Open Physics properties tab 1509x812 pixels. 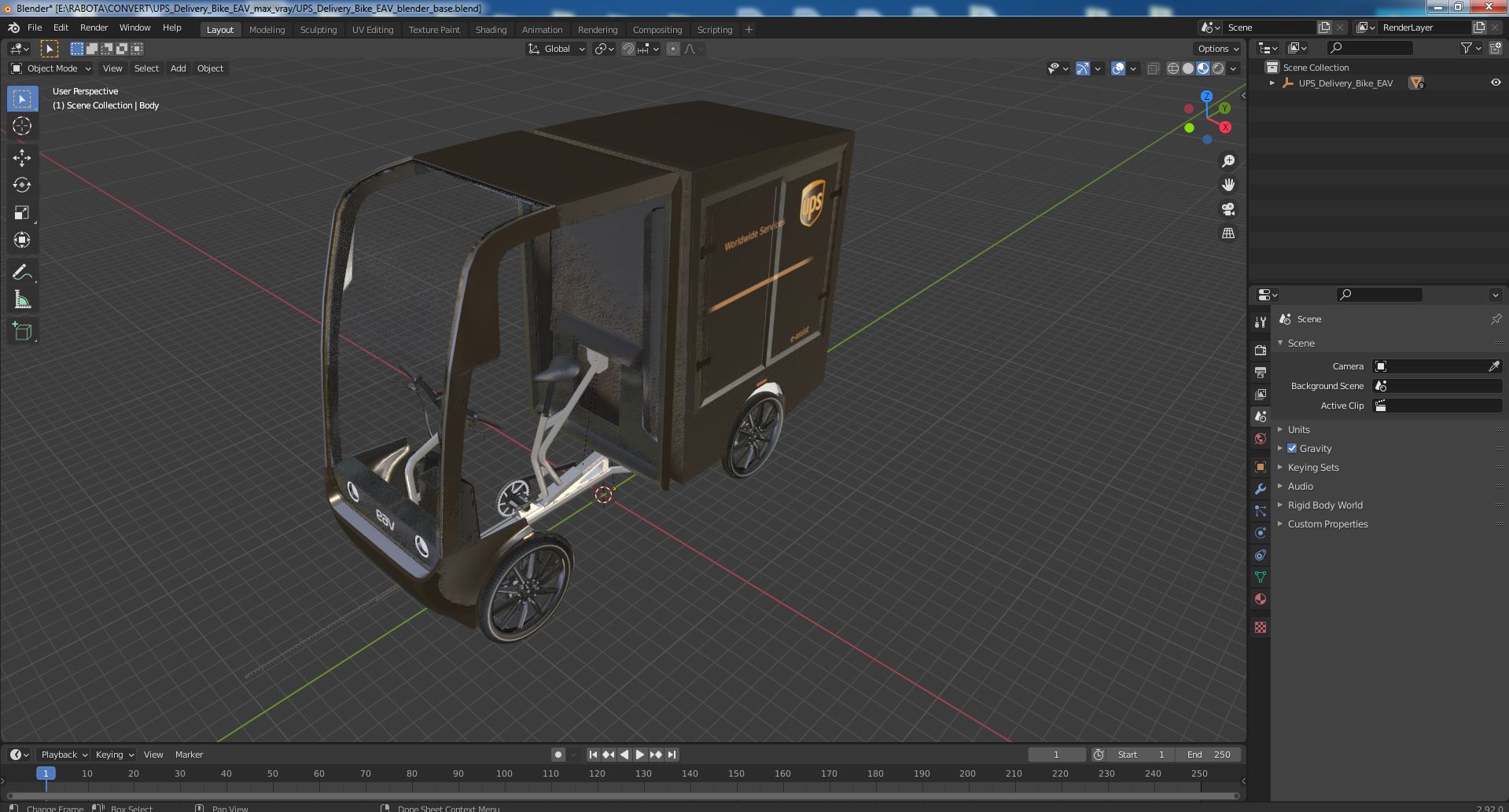point(1261,533)
